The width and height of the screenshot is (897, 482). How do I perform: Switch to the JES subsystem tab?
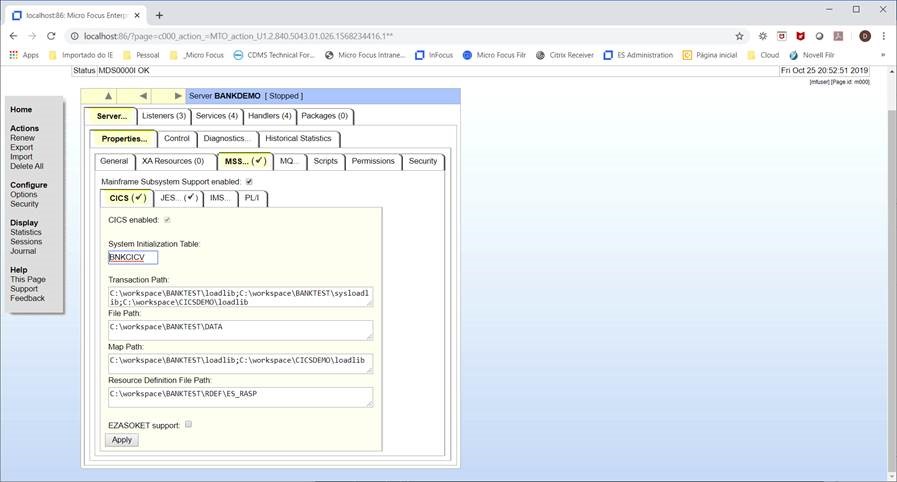pyautogui.click(x=178, y=198)
